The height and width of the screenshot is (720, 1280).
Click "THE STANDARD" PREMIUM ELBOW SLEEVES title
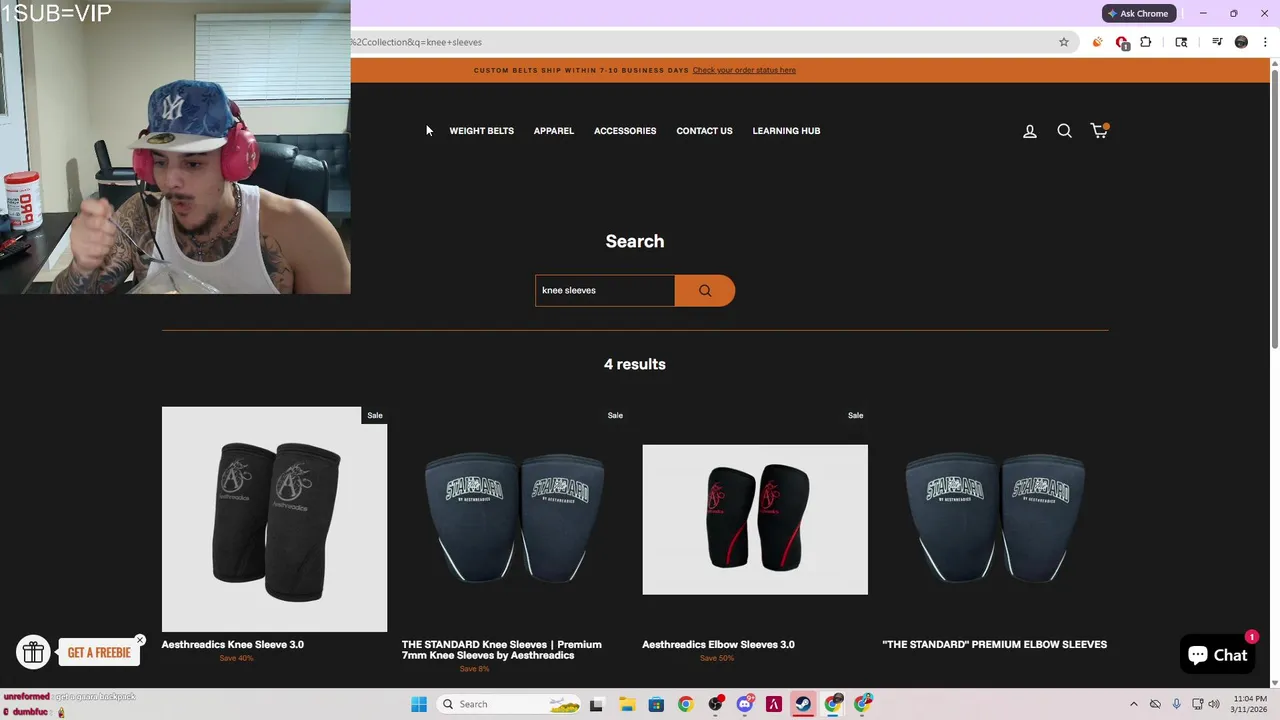[x=994, y=644]
